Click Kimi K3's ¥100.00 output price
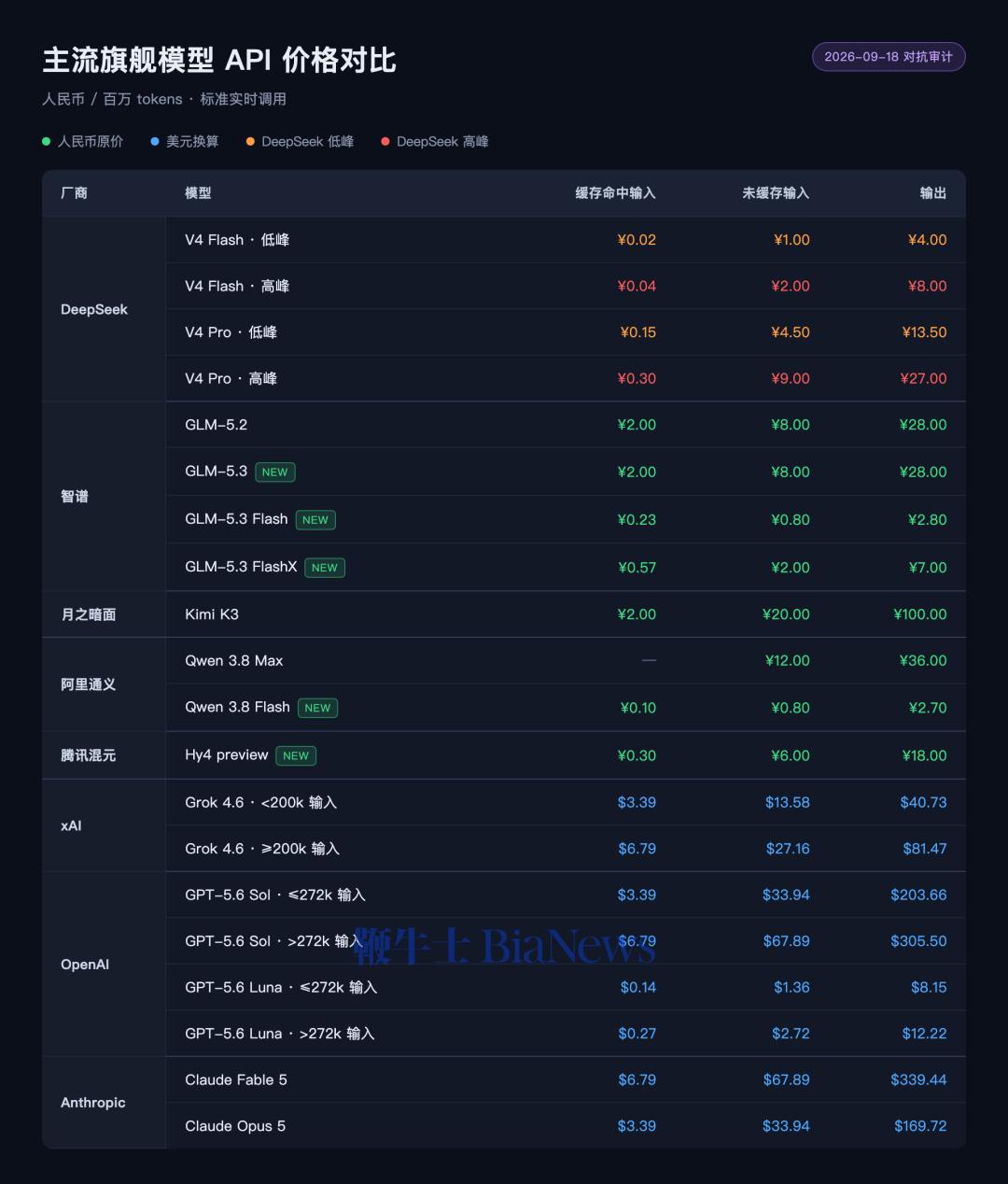 click(x=920, y=614)
